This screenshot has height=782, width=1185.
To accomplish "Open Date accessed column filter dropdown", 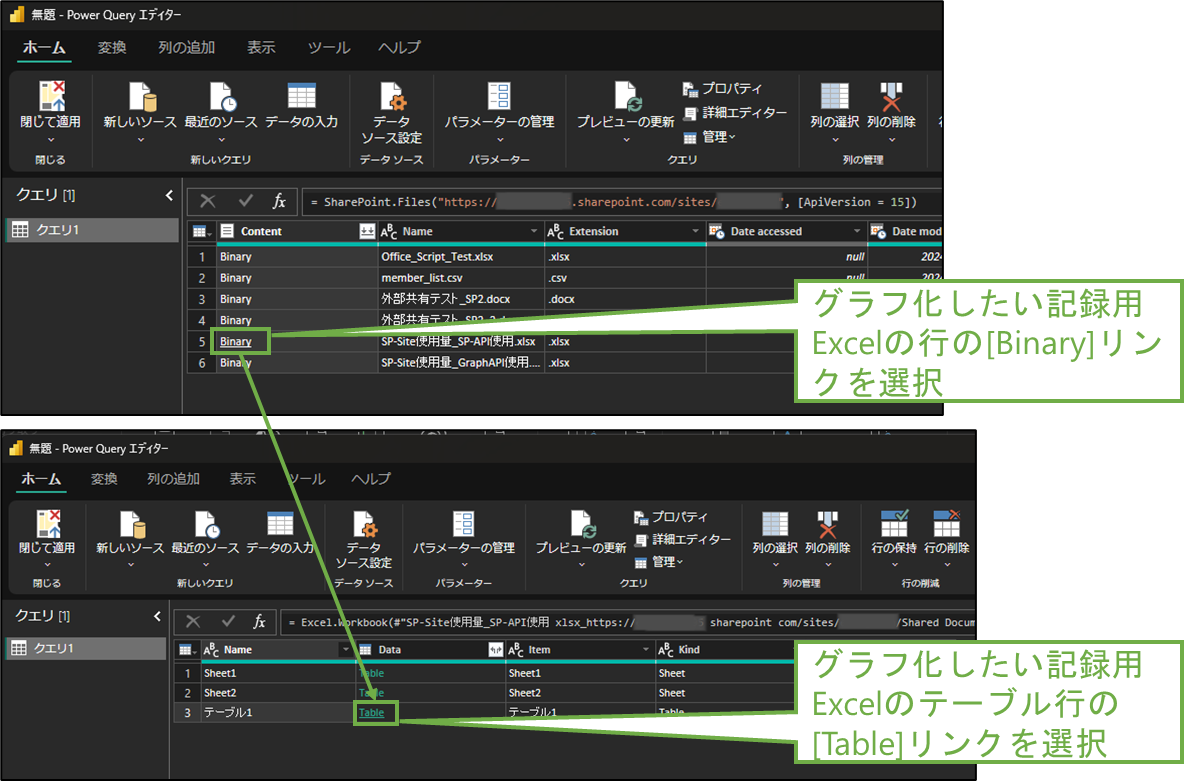I will (857, 231).
